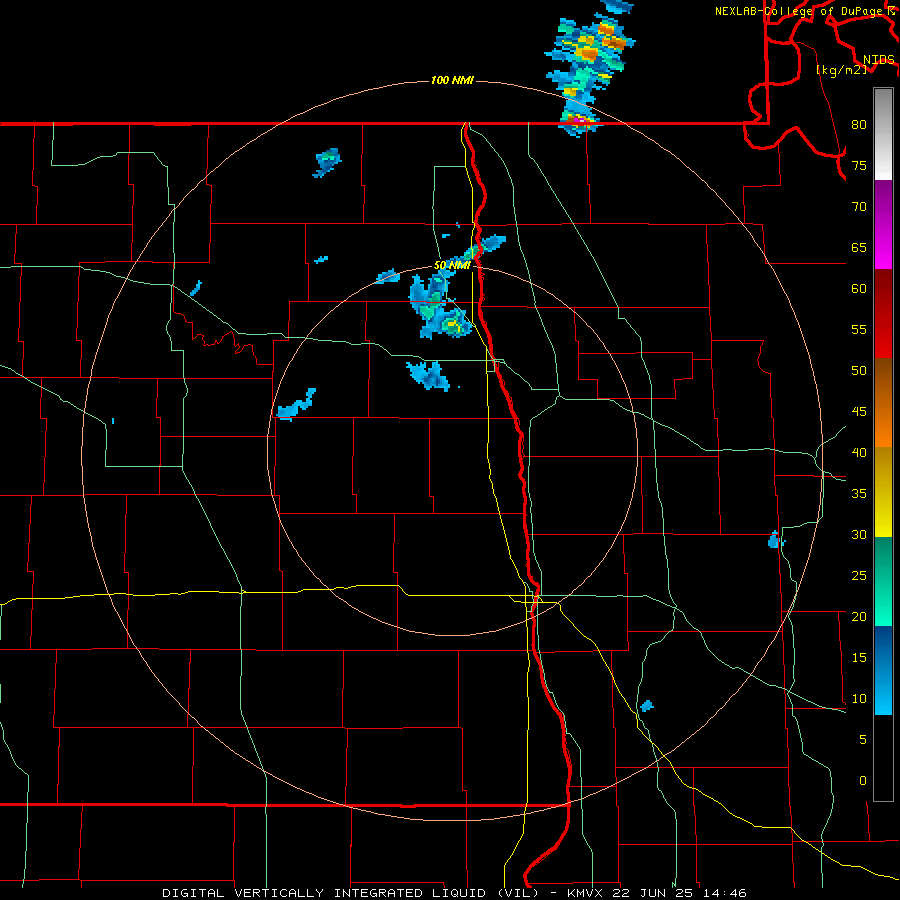This screenshot has height=900, width=900.
Task: Click the '50' value on the scale
Action: click(859, 371)
